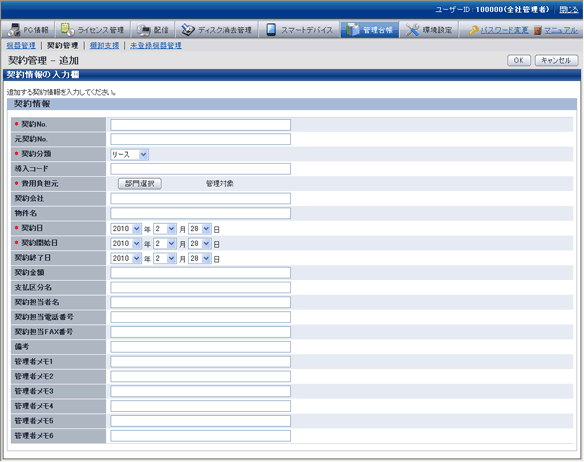584x462 pixels.
Task: Open the スマートデバイス tab icon
Action: click(x=271, y=30)
